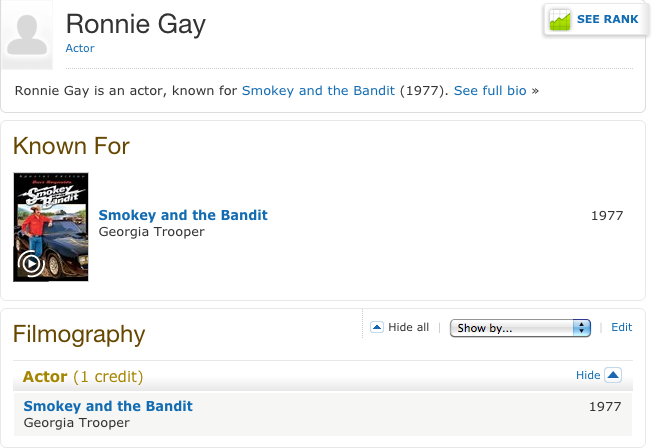
Task: Collapse the Actor (1 credit) section header
Action: pos(84,377)
